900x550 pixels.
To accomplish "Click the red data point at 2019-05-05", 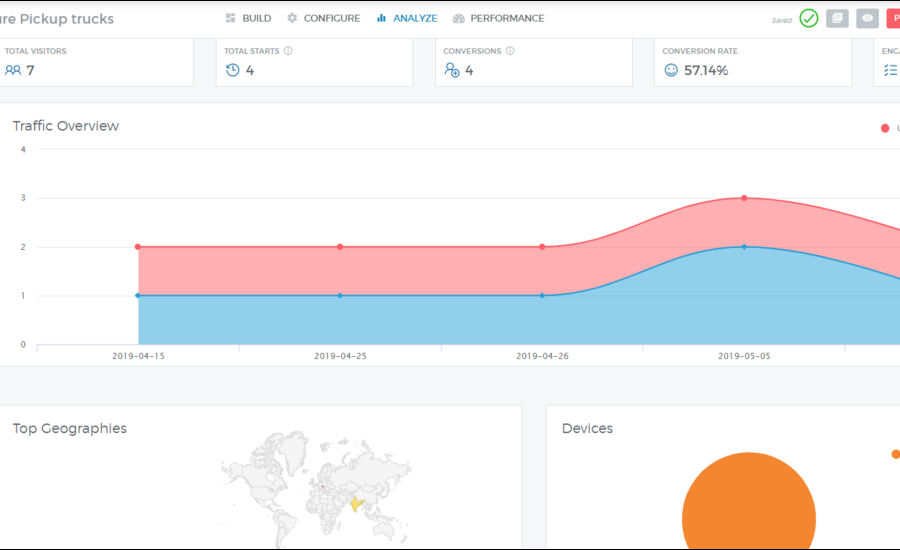I will [x=744, y=198].
